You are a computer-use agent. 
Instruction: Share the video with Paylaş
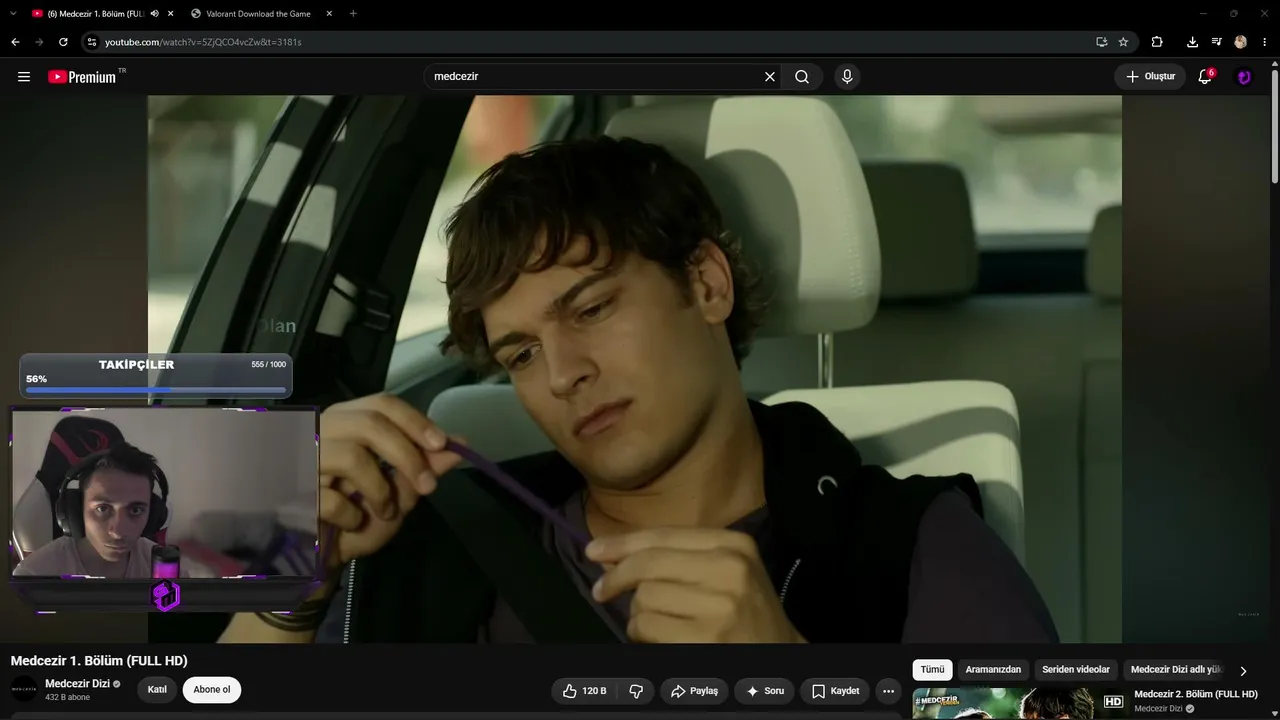click(694, 691)
